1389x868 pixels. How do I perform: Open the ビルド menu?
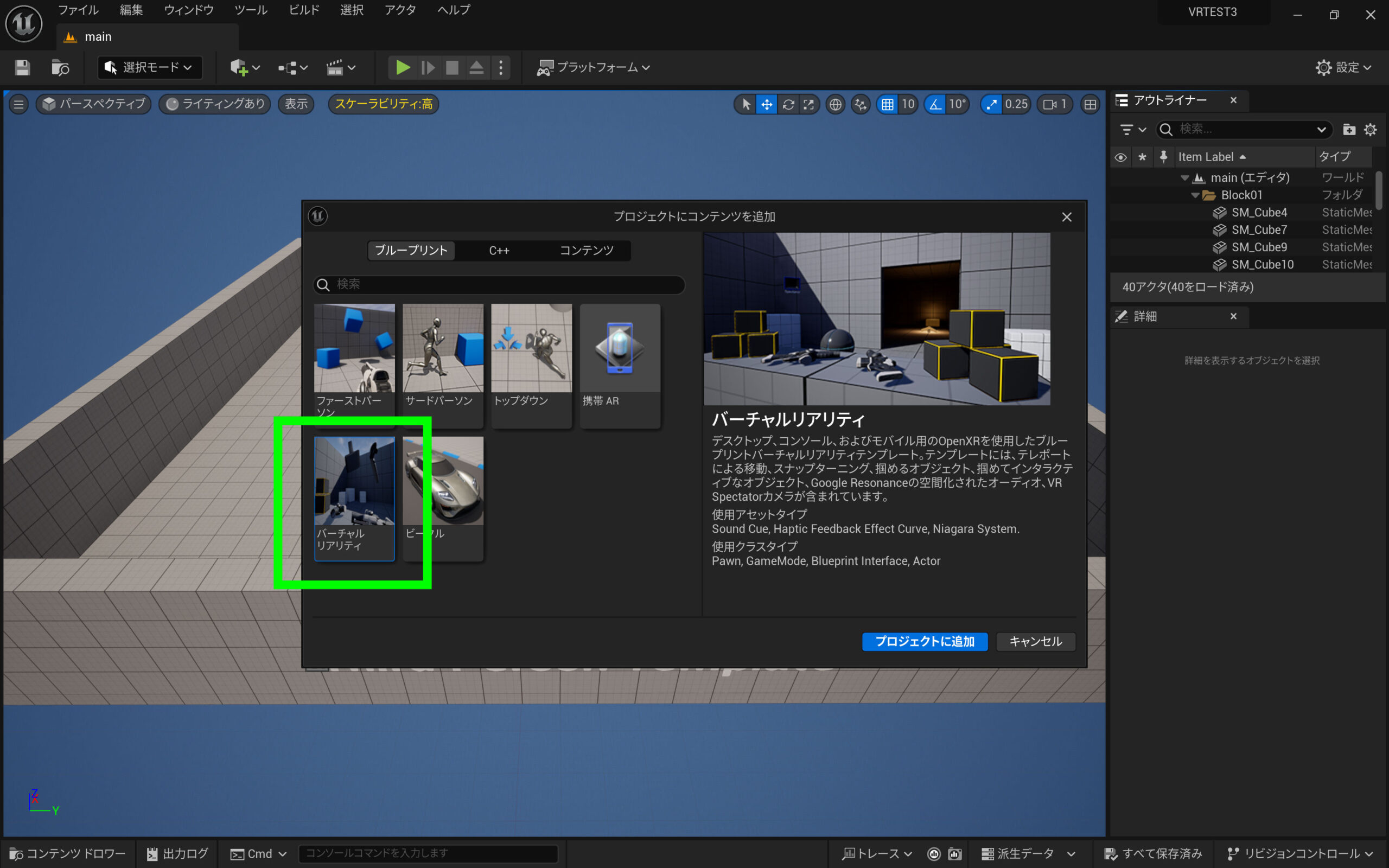click(304, 10)
